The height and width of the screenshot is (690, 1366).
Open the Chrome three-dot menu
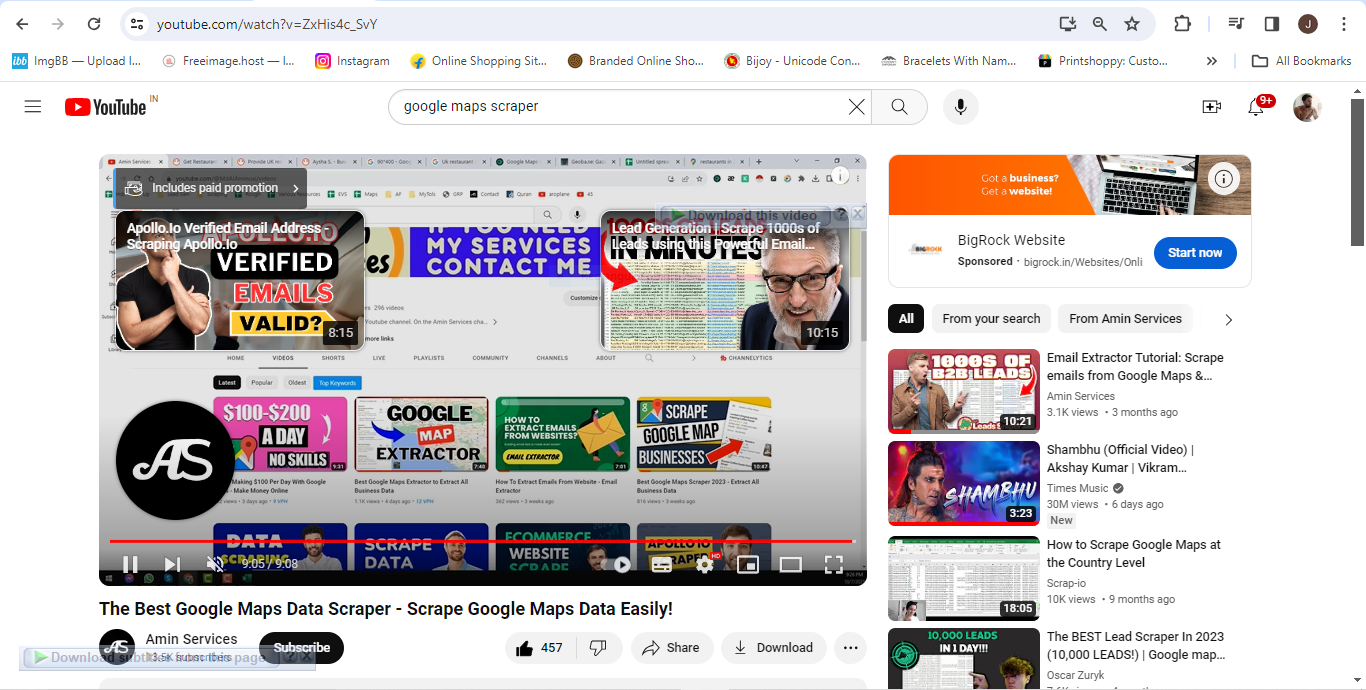(1344, 24)
